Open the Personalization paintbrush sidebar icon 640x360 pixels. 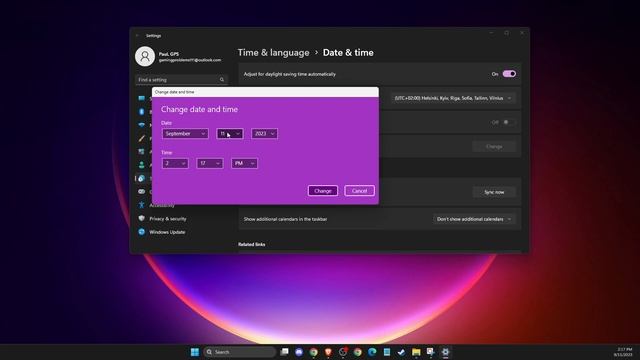coord(142,138)
